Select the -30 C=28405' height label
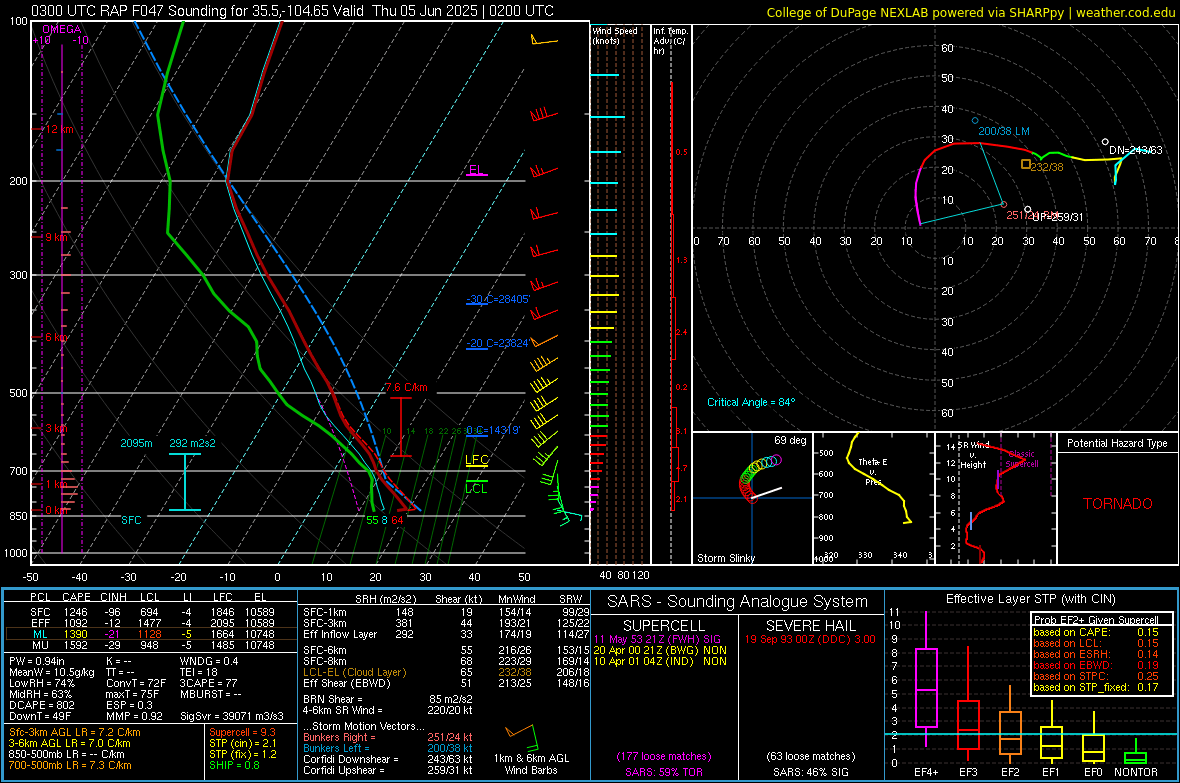 coord(498,299)
